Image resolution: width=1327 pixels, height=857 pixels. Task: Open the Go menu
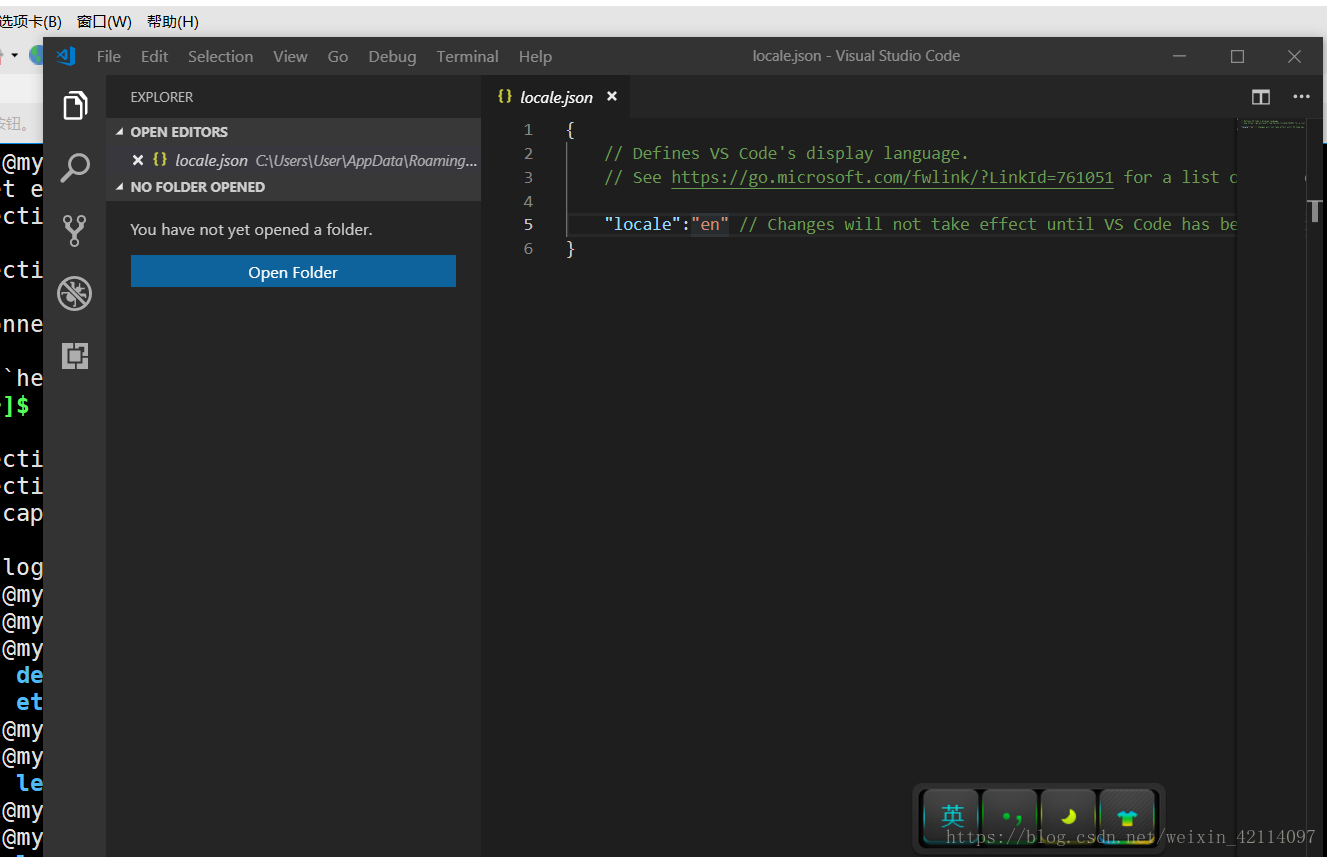pyautogui.click(x=338, y=56)
